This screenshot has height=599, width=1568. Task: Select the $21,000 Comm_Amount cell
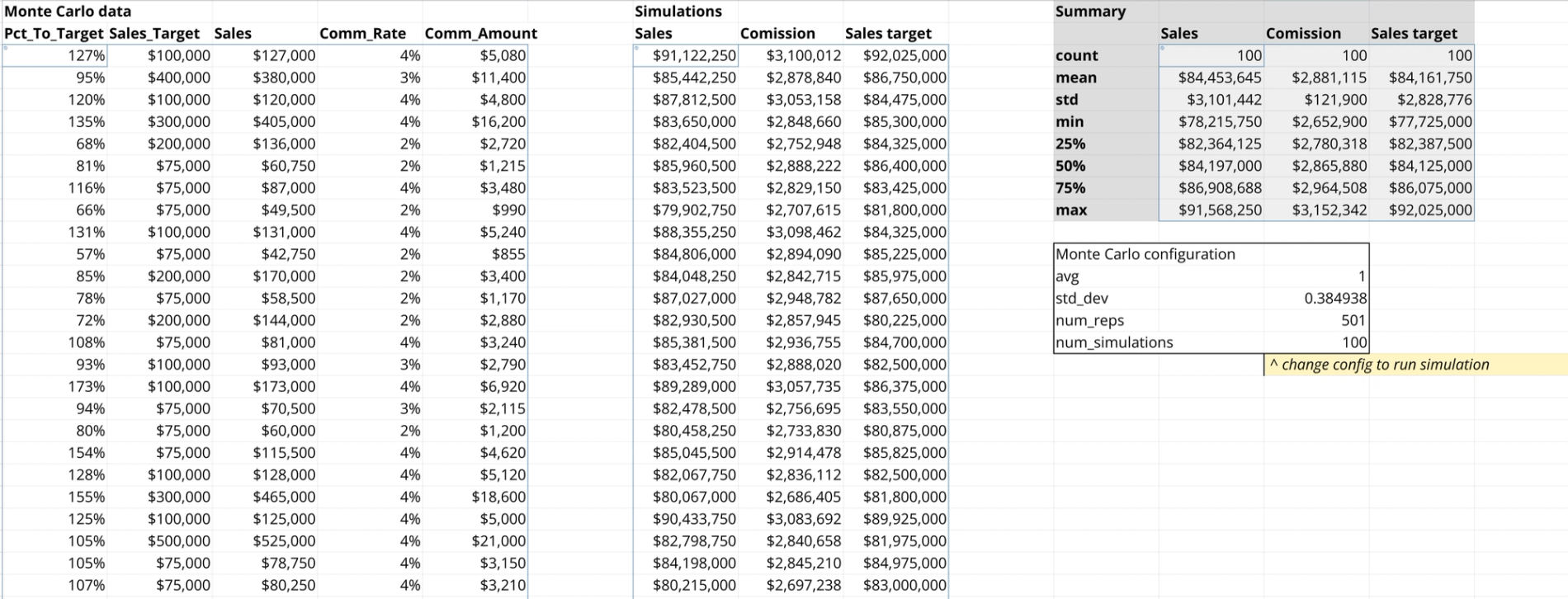pos(475,541)
